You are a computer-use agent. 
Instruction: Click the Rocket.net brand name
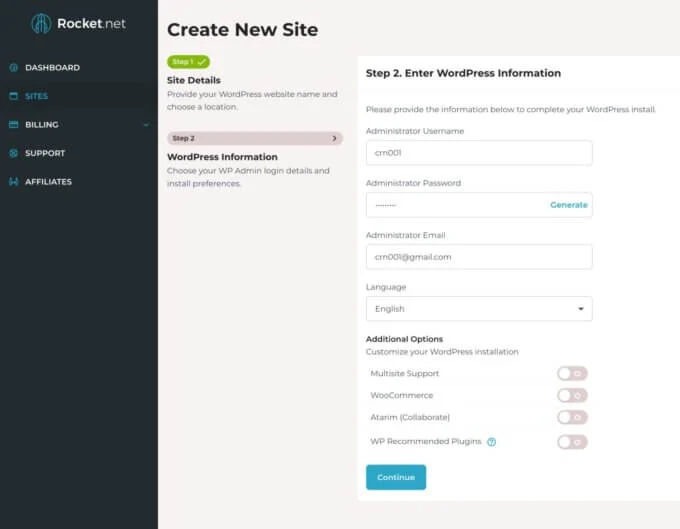[x=91, y=23]
